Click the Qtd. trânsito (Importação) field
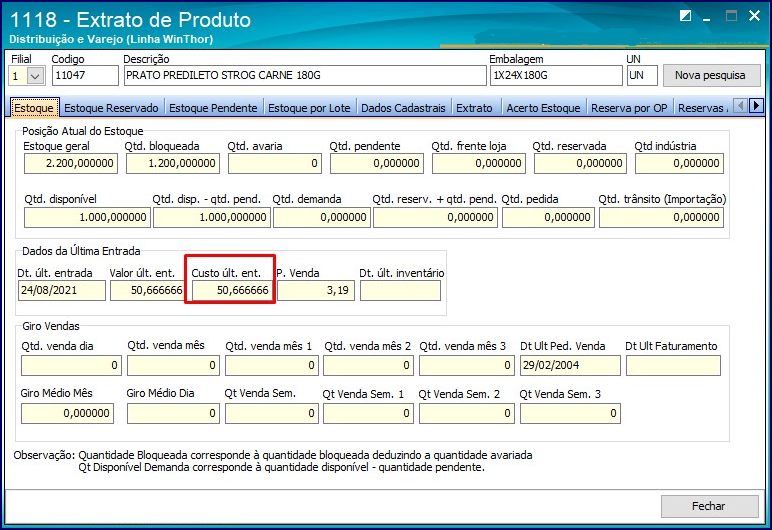Image resolution: width=772 pixels, height=530 pixels. (661, 217)
